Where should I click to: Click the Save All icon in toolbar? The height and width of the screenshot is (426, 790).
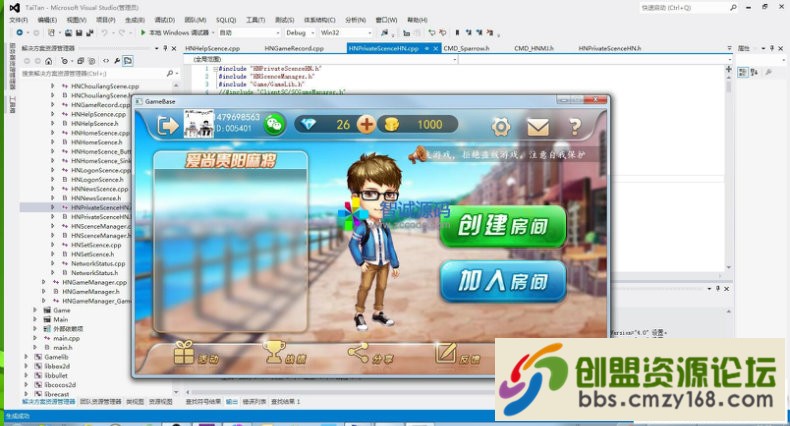click(90, 32)
